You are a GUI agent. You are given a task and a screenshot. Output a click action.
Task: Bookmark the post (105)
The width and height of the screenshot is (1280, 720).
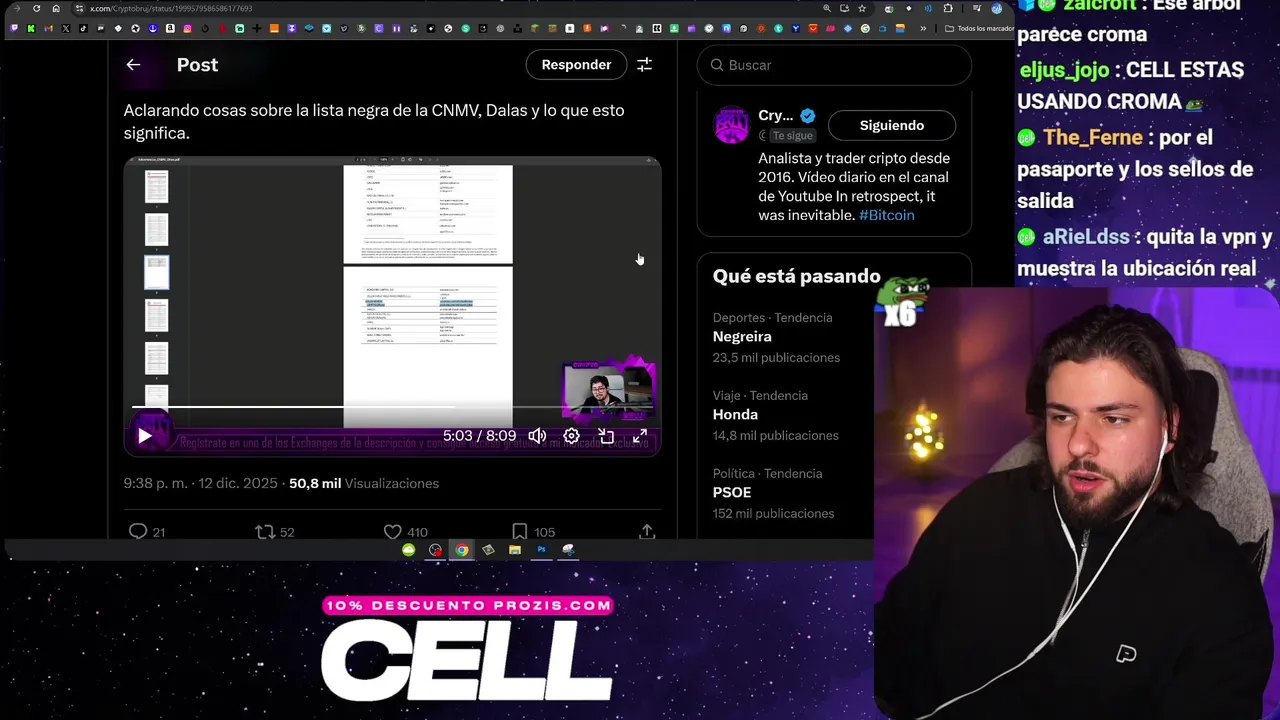532,531
